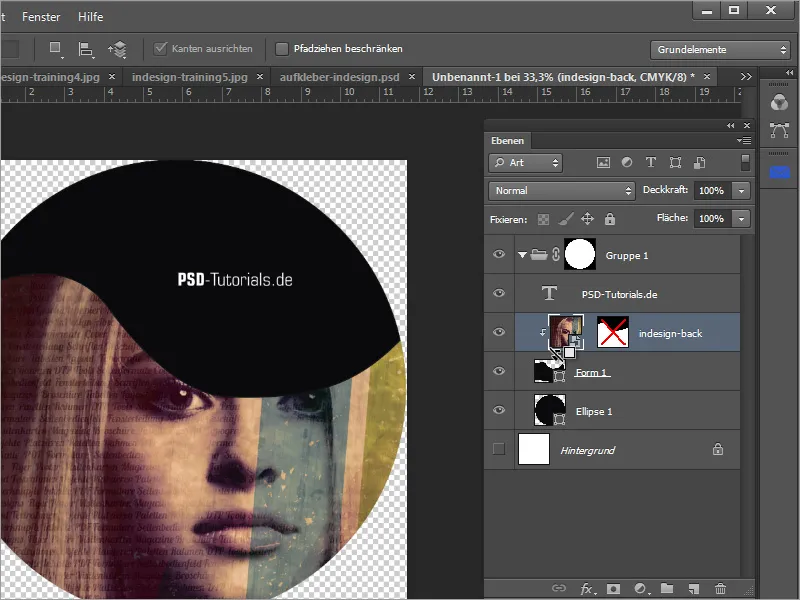Open the path operations icon in options bar
Screen dimensions: 800x600
point(55,49)
